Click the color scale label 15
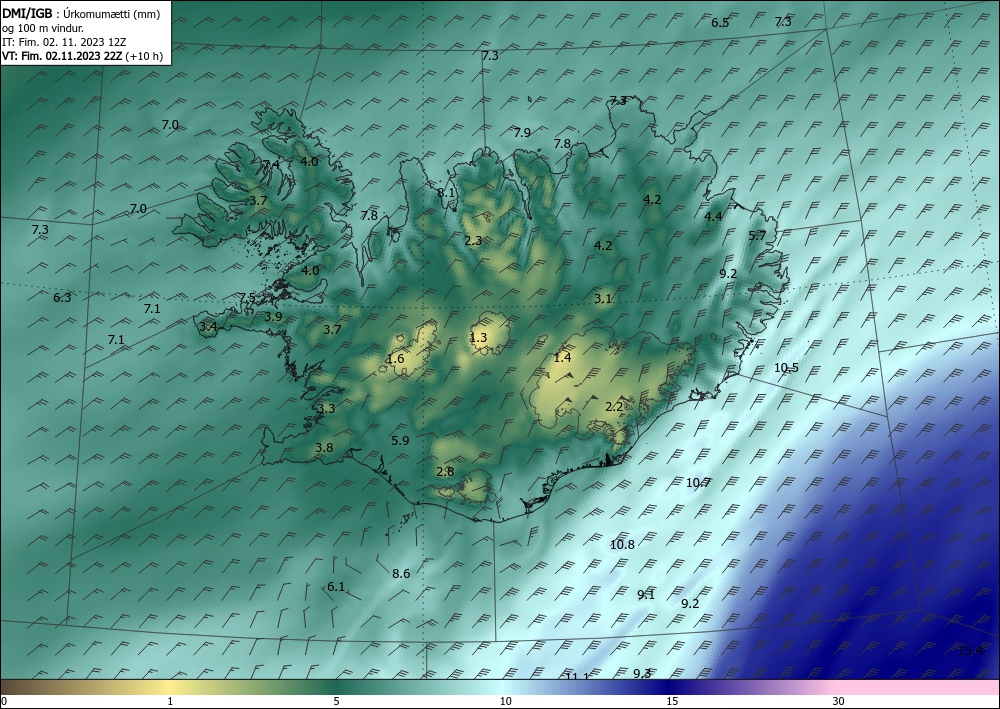Image resolution: width=1000 pixels, height=709 pixels. coord(672,701)
